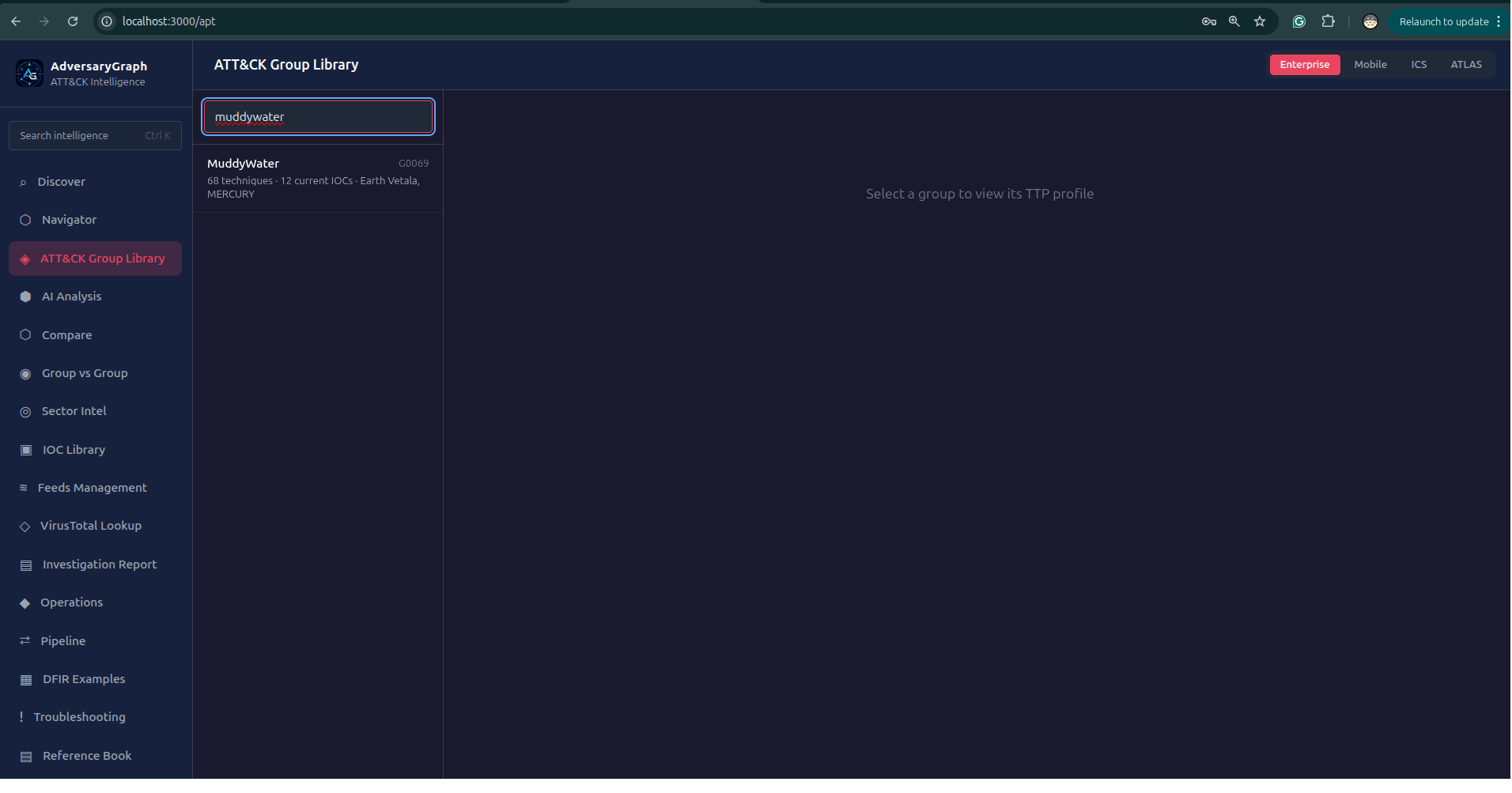Open Group vs Group page
Screen dimensions: 1512x793
click(x=95, y=373)
